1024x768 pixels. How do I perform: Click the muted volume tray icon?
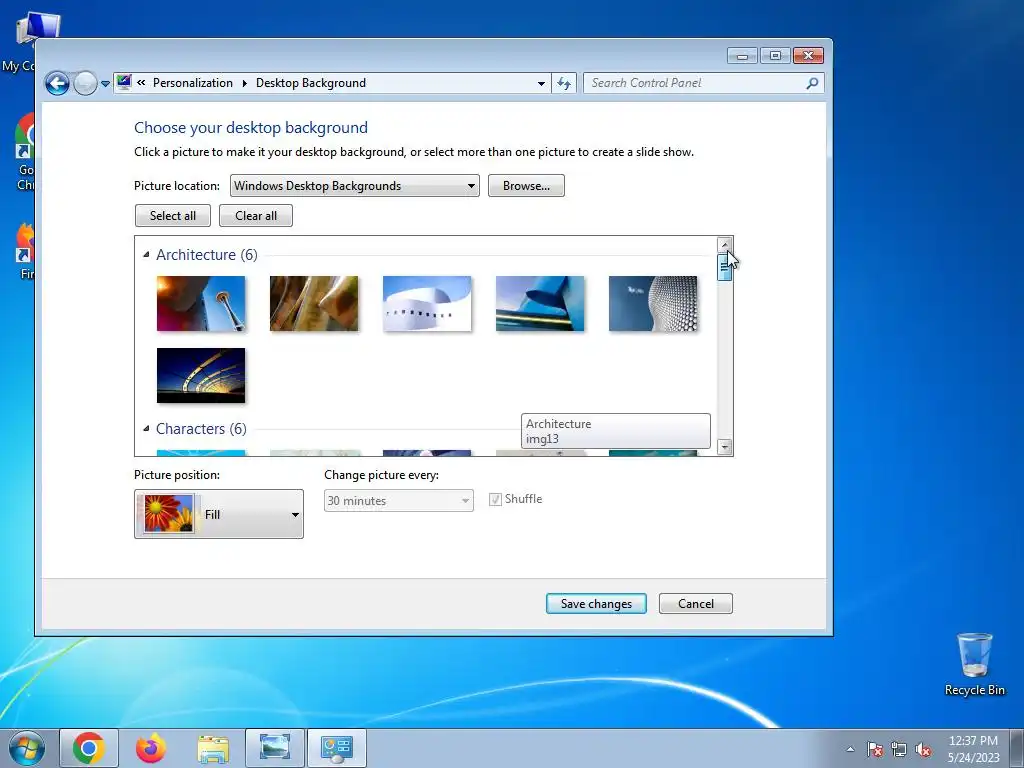(x=923, y=749)
